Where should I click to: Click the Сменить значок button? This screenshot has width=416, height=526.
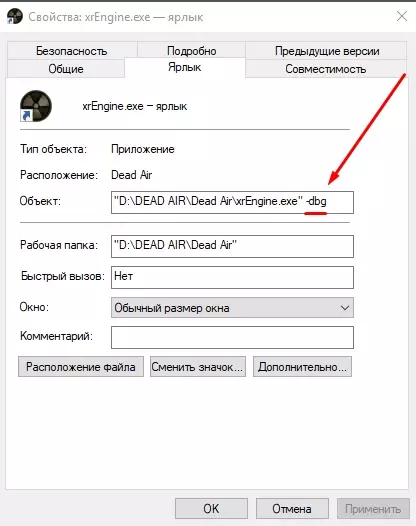pos(198,367)
